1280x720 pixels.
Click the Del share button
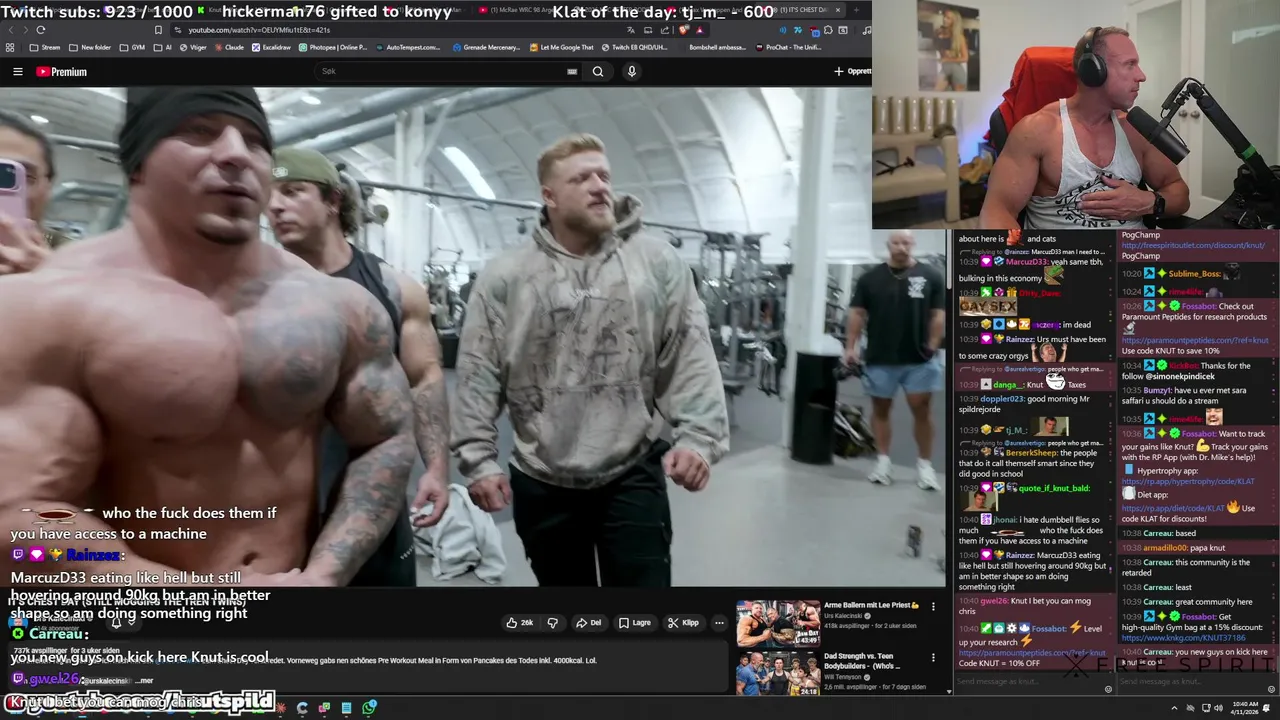(588, 622)
